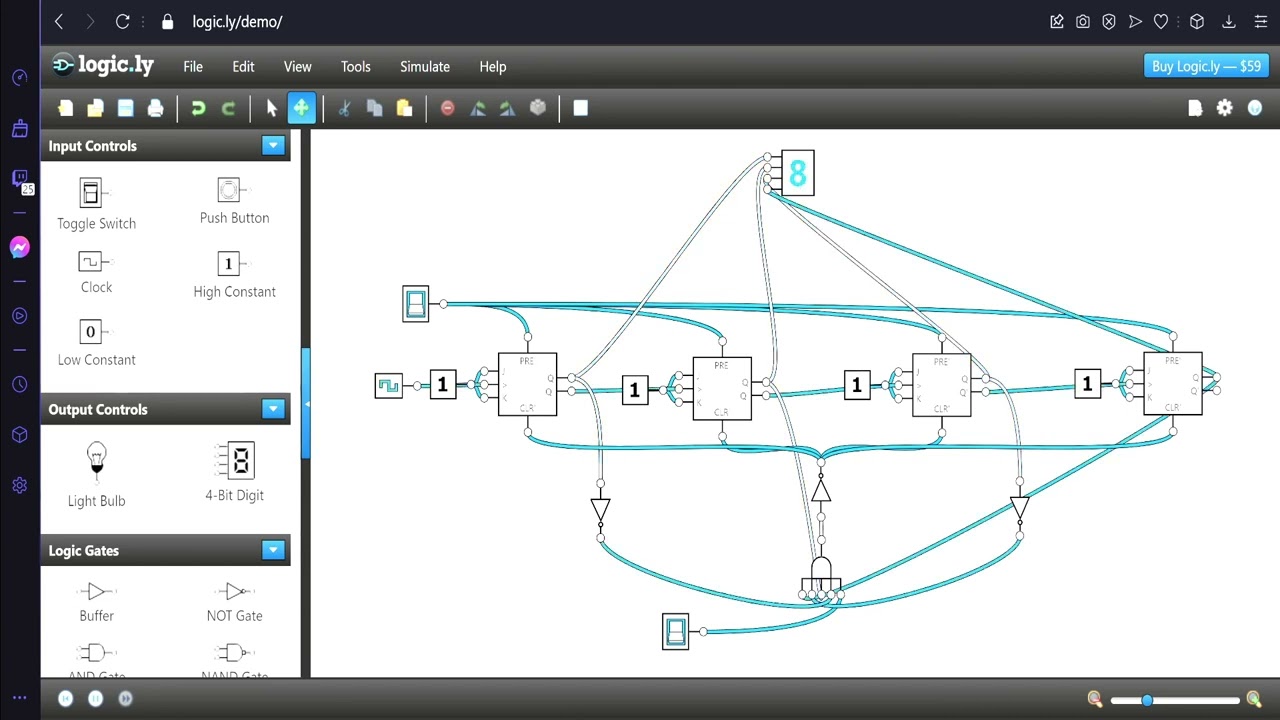Select the High Constant component

(x=234, y=275)
